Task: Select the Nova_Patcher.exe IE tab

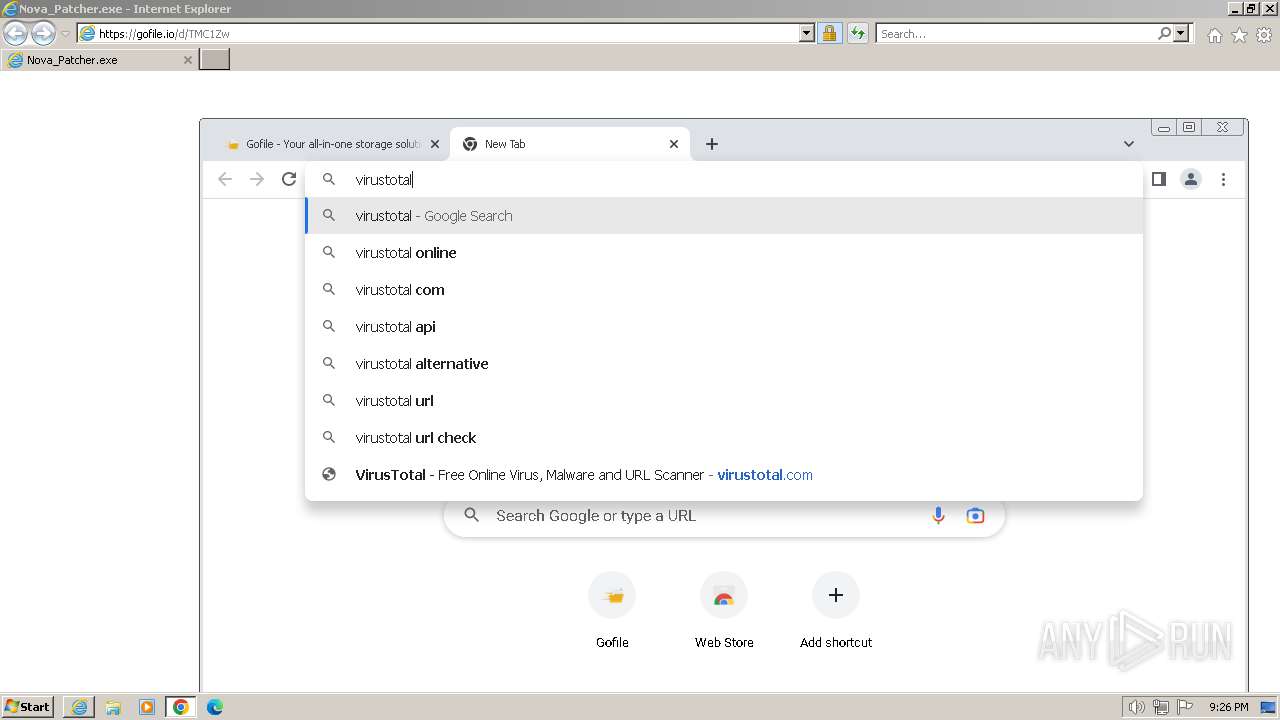Action: 99,60
